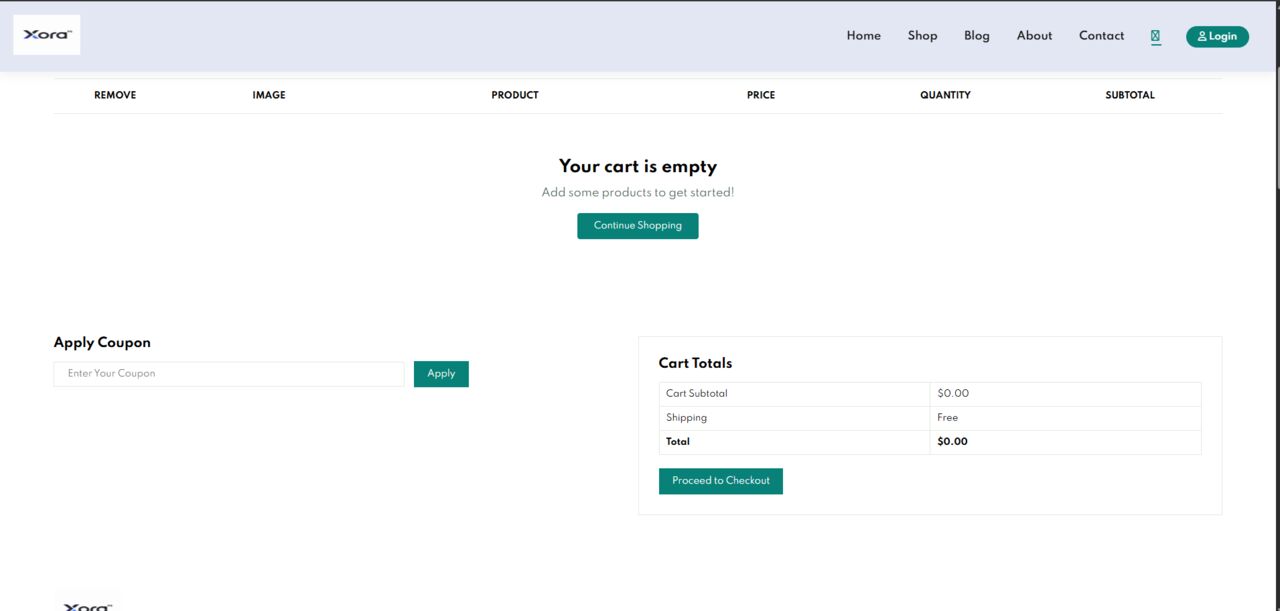This screenshot has width=1280, height=611.
Task: Proceed to Checkout
Action: point(721,481)
